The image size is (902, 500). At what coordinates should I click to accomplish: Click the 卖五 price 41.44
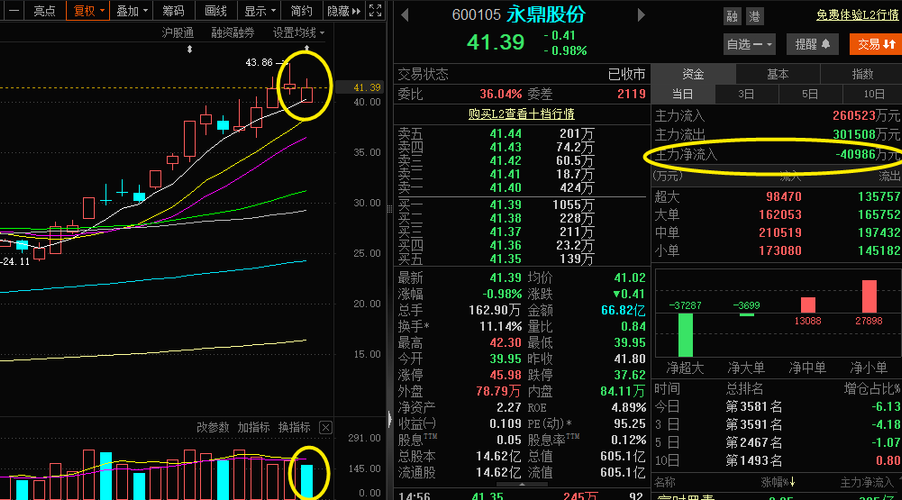[506, 134]
